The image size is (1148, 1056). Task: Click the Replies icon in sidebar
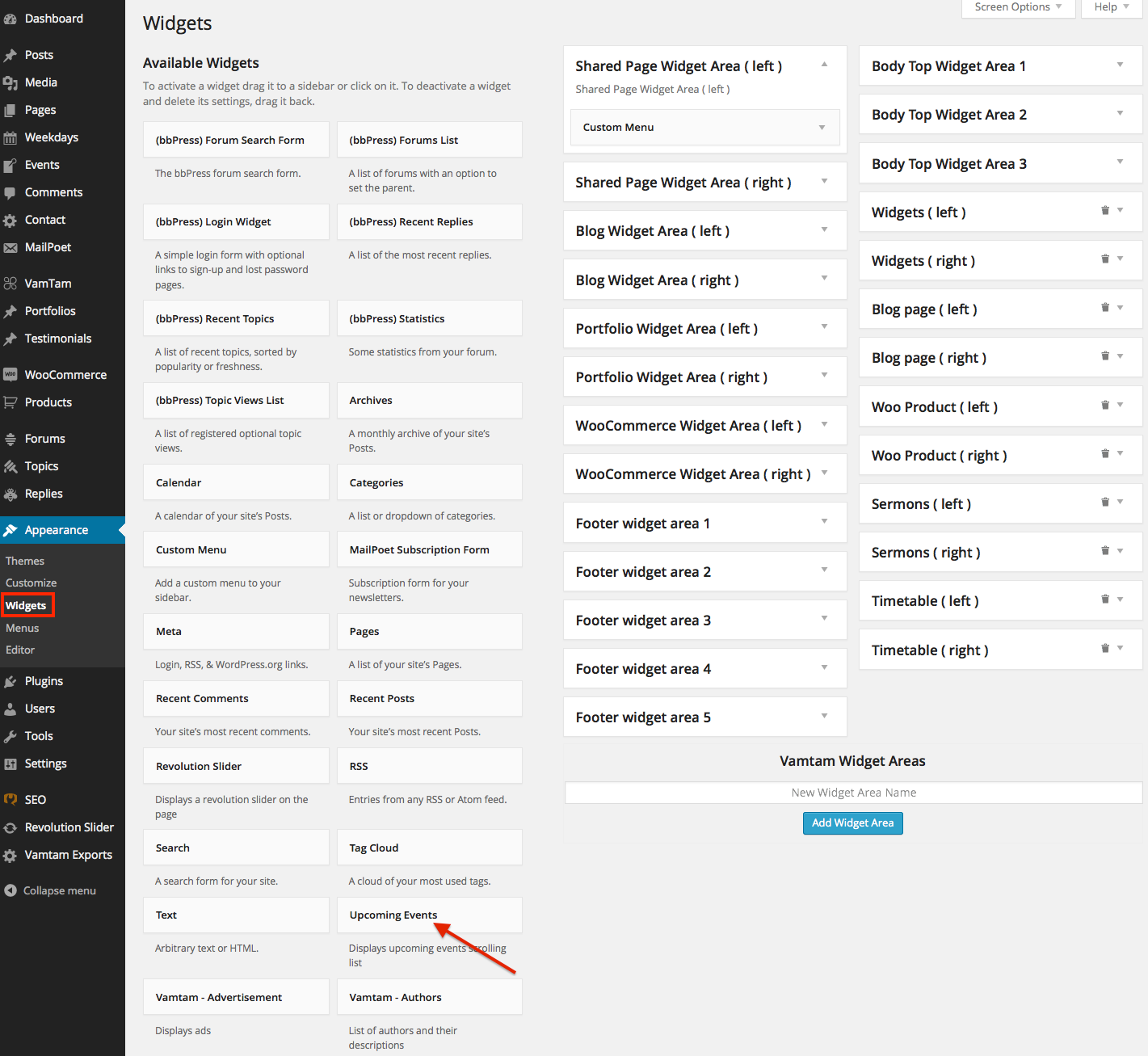point(11,494)
